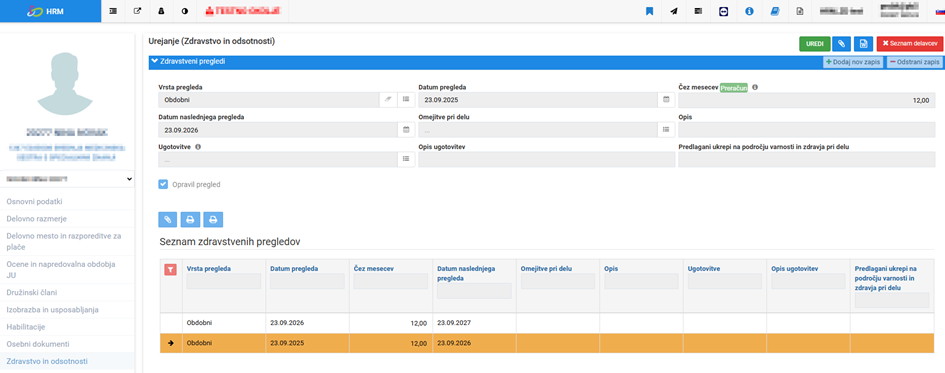The width and height of the screenshot is (945, 373).
Task: Click Dodaj nov zapis button
Action: point(853,61)
